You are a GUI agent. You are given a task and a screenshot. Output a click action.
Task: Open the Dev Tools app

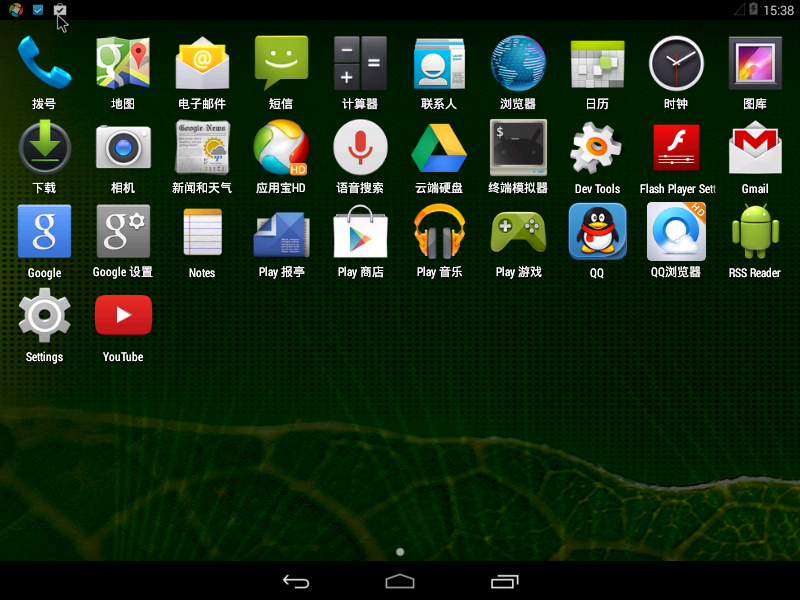pos(597,147)
